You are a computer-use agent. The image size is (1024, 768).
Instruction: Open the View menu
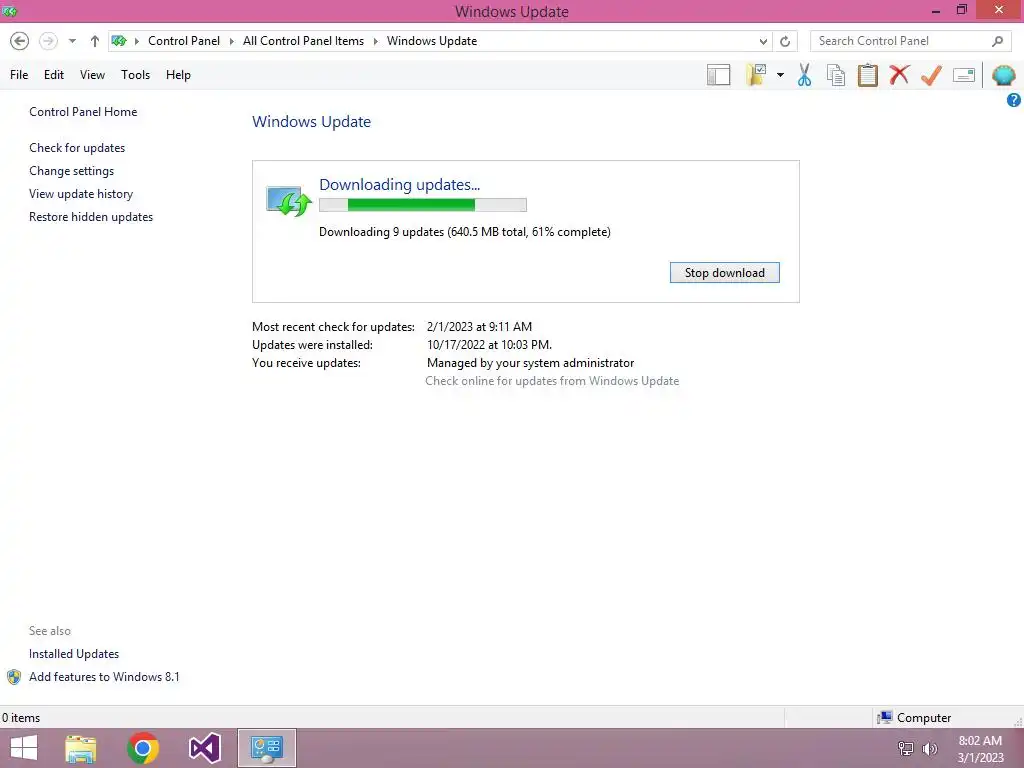92,74
